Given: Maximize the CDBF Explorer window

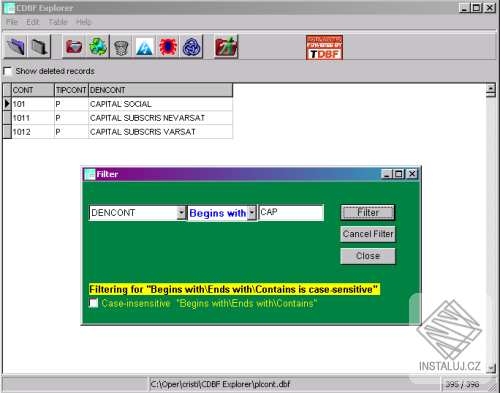Looking at the screenshot, I should click(x=476, y=8).
